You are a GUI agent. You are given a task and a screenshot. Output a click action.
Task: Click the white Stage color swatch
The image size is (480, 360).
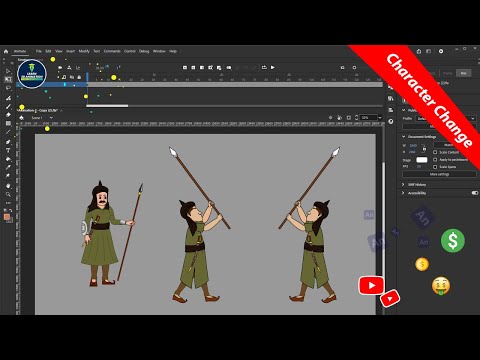point(422,160)
